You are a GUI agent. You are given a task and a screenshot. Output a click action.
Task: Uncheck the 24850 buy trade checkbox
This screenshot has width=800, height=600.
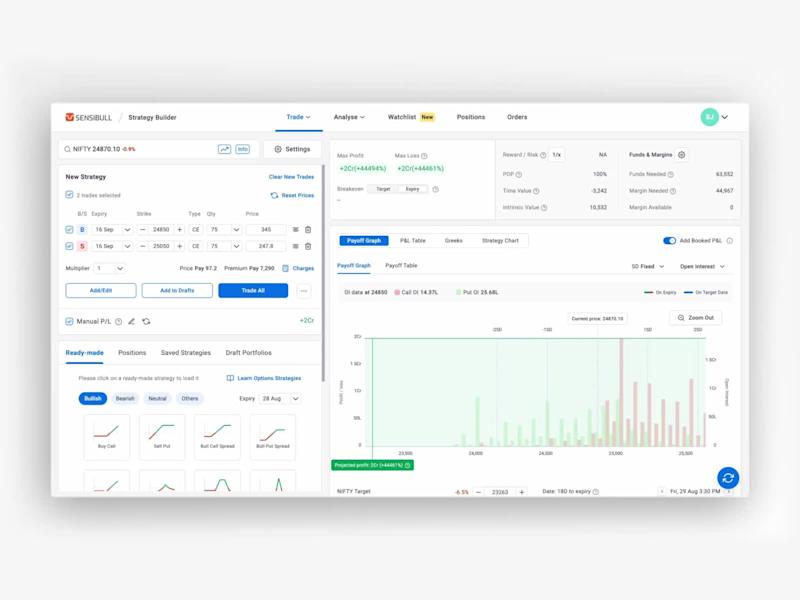click(69, 230)
